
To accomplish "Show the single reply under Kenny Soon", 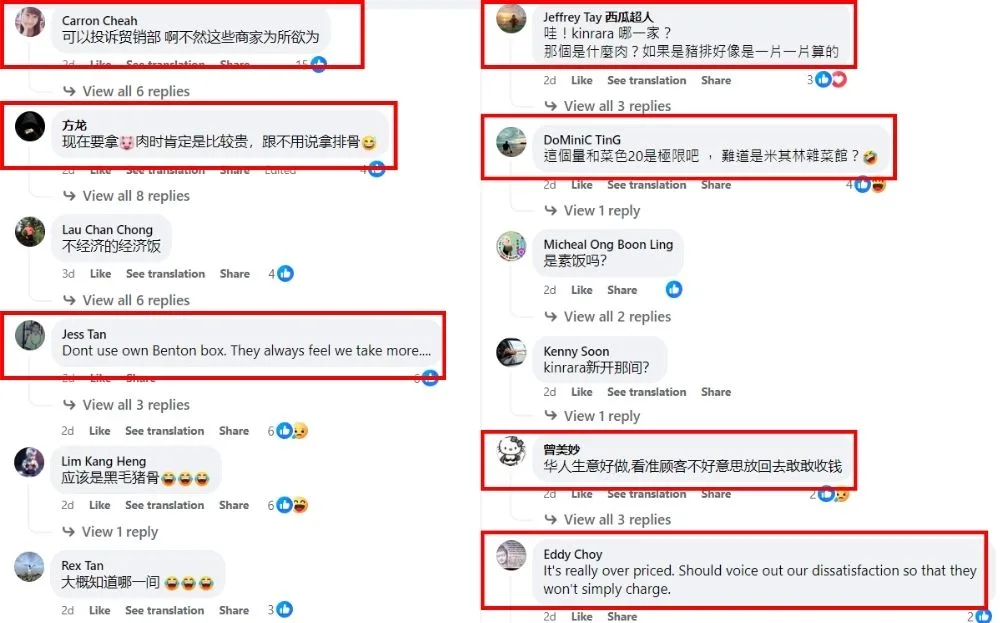I will pyautogui.click(x=592, y=416).
